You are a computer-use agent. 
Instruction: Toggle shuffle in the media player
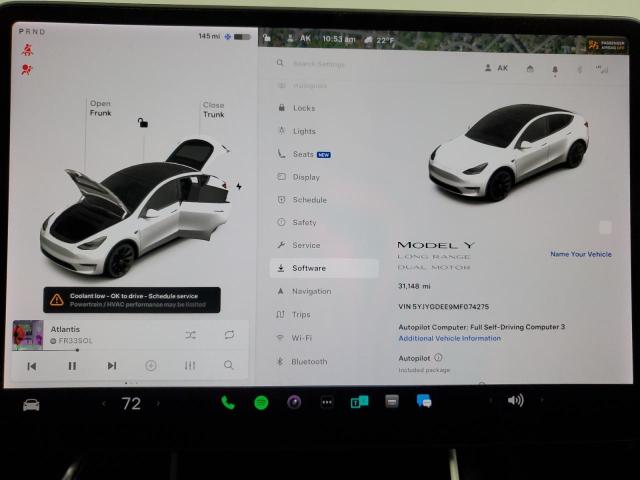point(191,335)
